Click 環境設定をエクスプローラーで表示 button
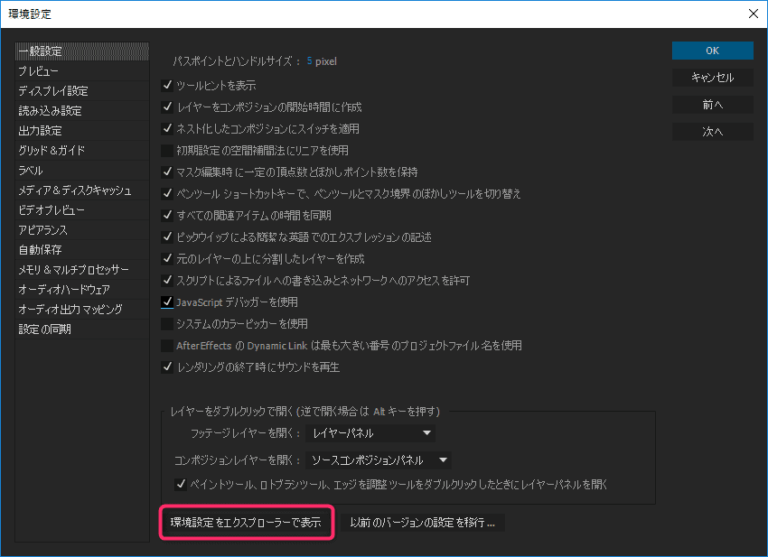The height and width of the screenshot is (557, 768). click(x=246, y=522)
